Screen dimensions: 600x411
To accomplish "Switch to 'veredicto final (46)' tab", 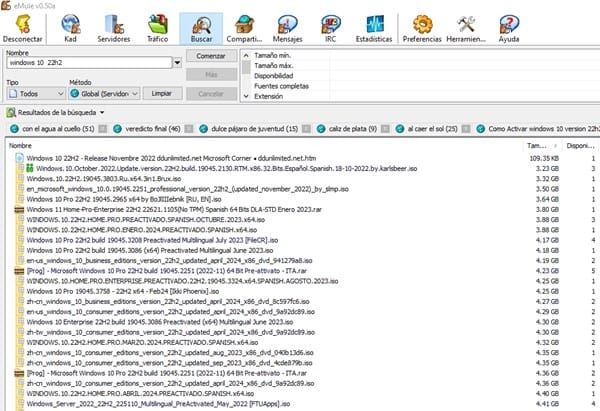I will (153, 129).
